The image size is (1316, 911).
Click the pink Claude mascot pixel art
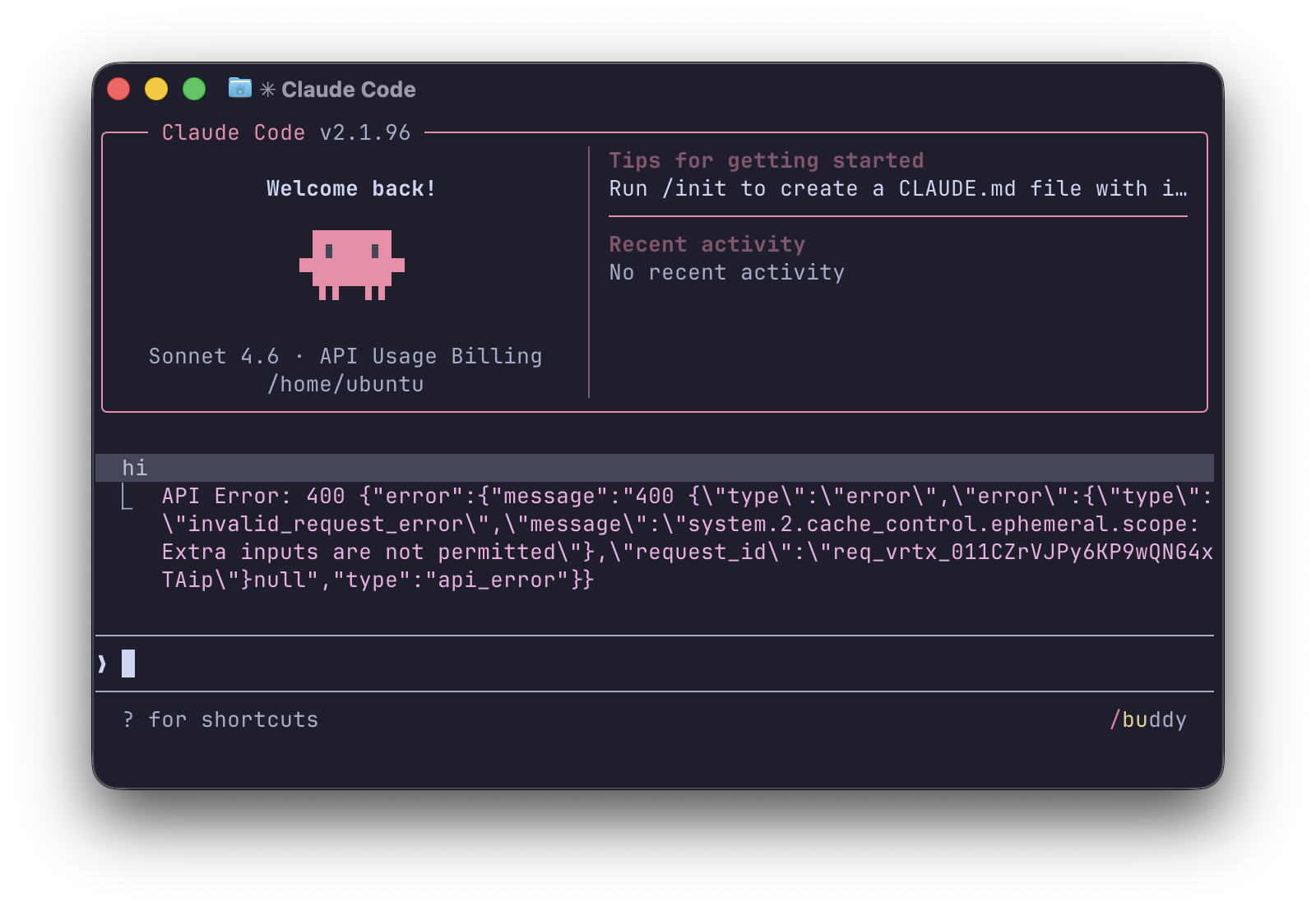(351, 265)
